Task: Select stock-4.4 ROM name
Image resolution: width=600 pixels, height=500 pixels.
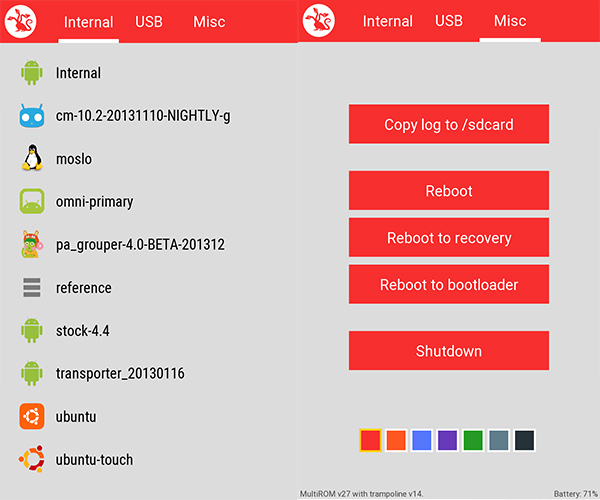Action: coord(83,331)
